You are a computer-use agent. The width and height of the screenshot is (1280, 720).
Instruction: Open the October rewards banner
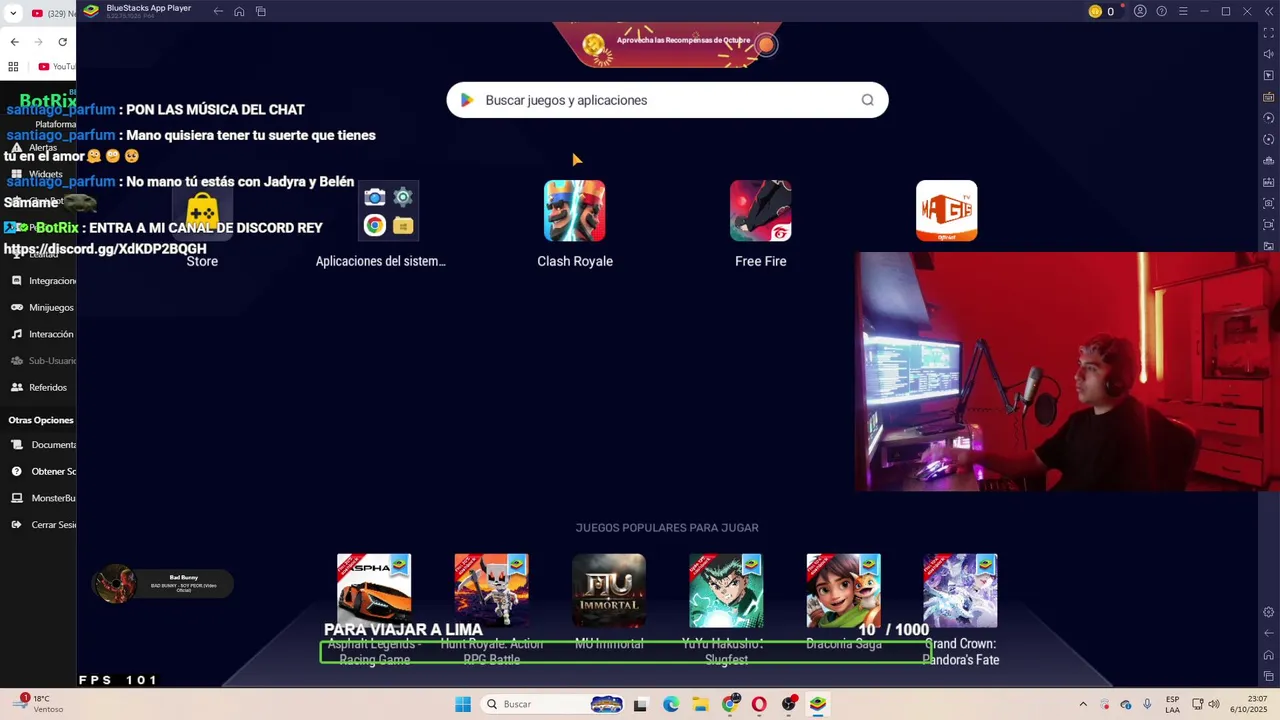pos(668,44)
